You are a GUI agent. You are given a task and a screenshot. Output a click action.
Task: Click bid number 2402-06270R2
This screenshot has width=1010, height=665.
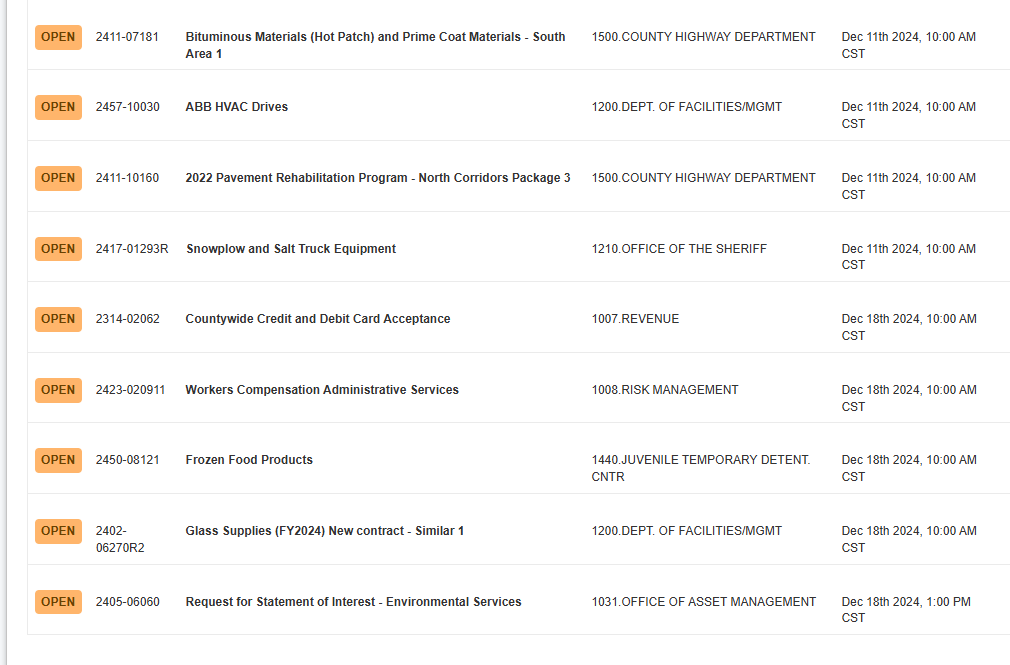(x=120, y=539)
